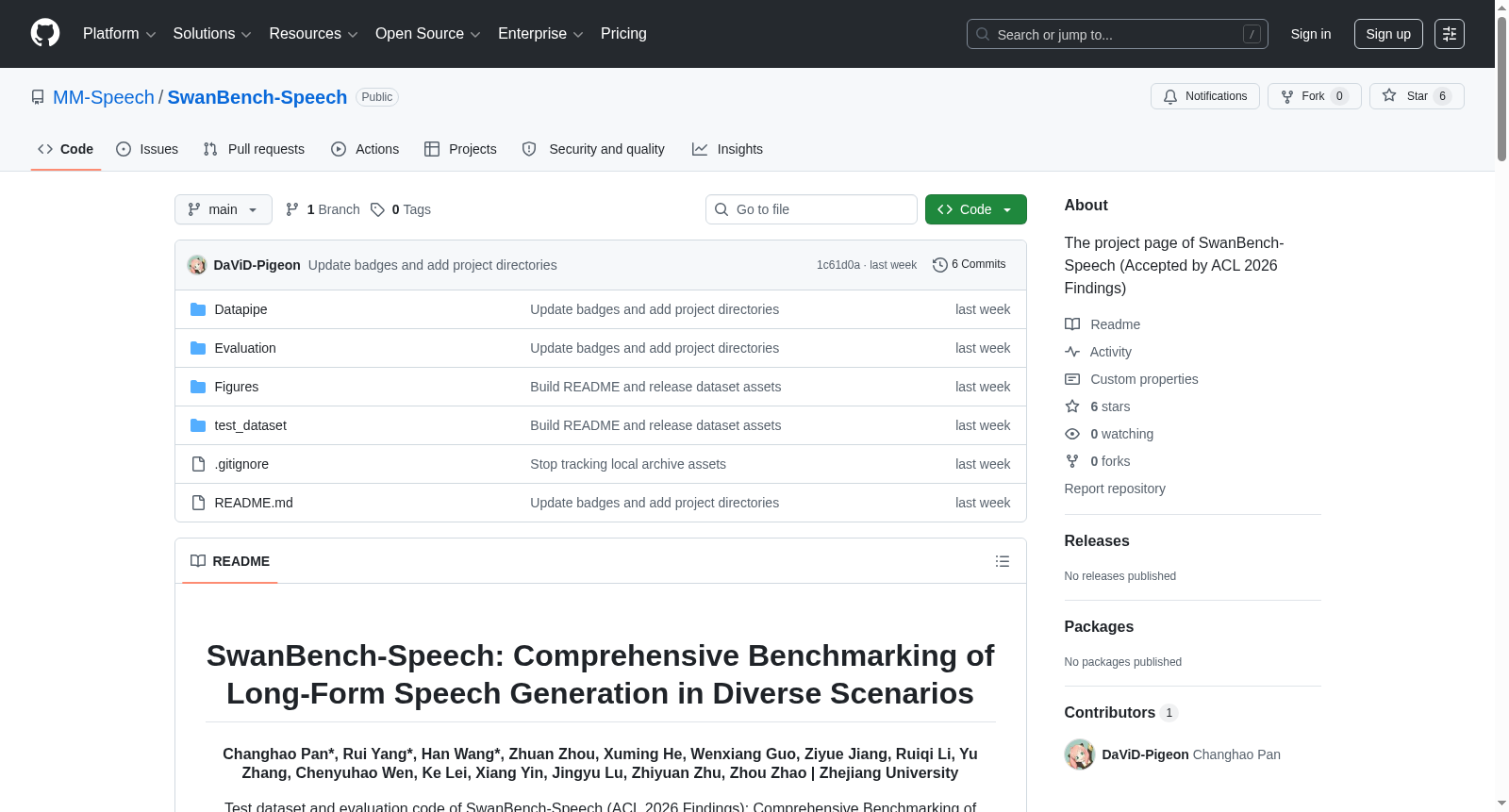Screen dimensions: 1509x812
Task: Click the Notifications button
Action: 1205,96
